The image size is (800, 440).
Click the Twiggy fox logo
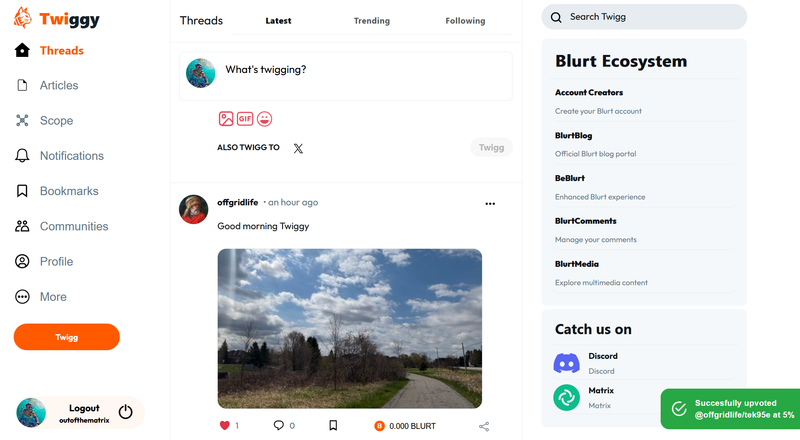pos(22,18)
